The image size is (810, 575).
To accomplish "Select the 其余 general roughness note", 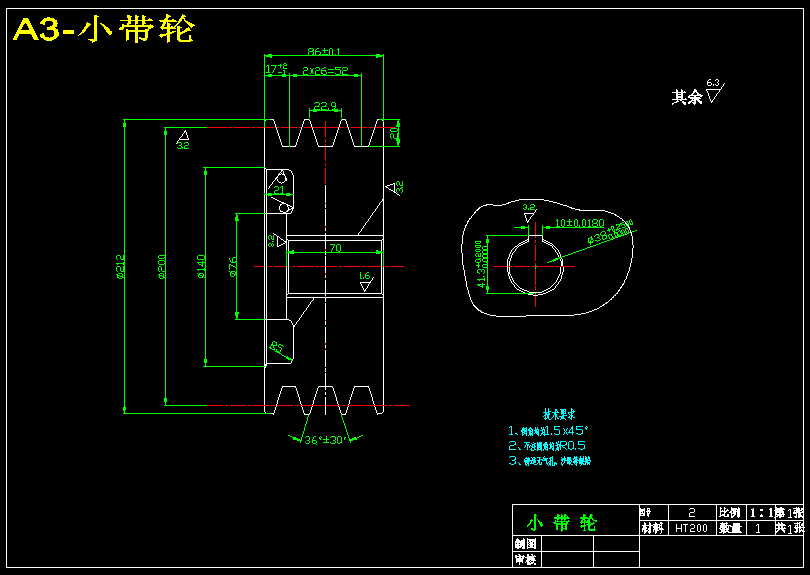I will (x=687, y=97).
